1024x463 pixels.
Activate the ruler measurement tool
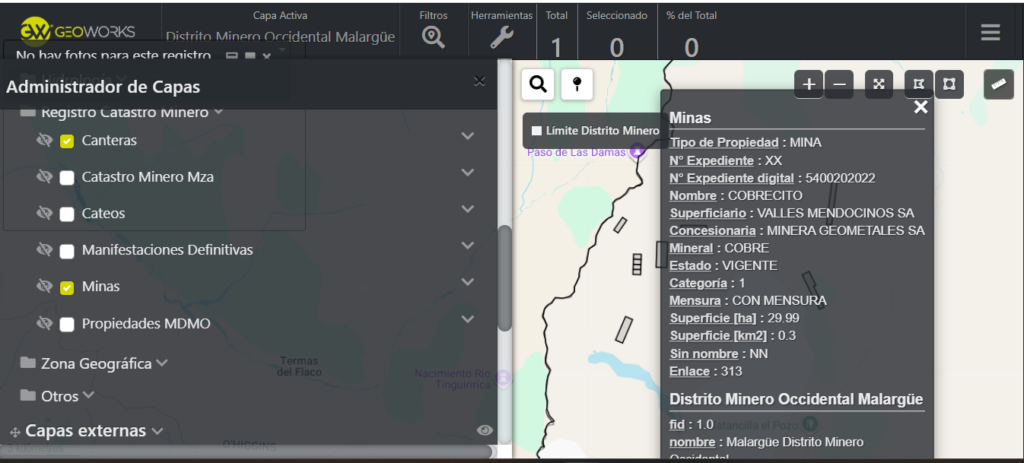pos(998,84)
